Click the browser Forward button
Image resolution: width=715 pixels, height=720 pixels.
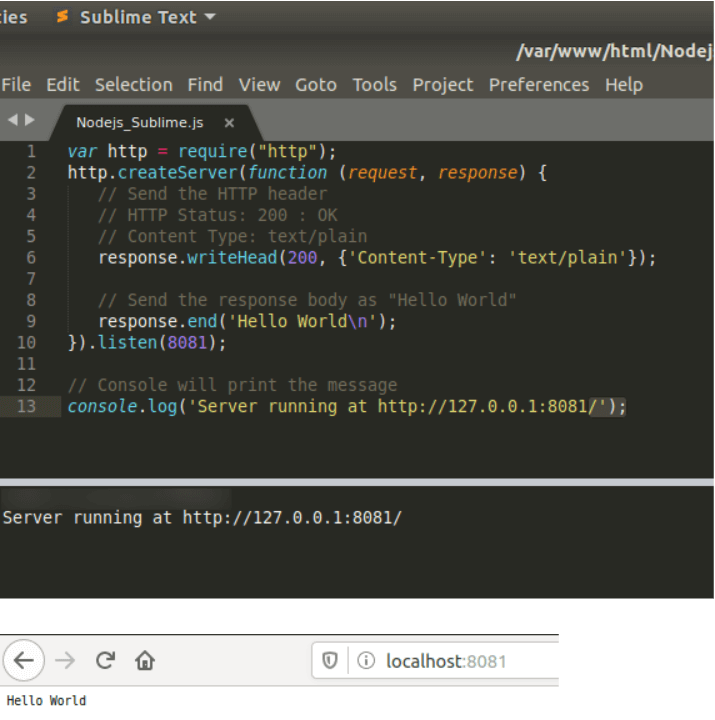(x=65, y=661)
